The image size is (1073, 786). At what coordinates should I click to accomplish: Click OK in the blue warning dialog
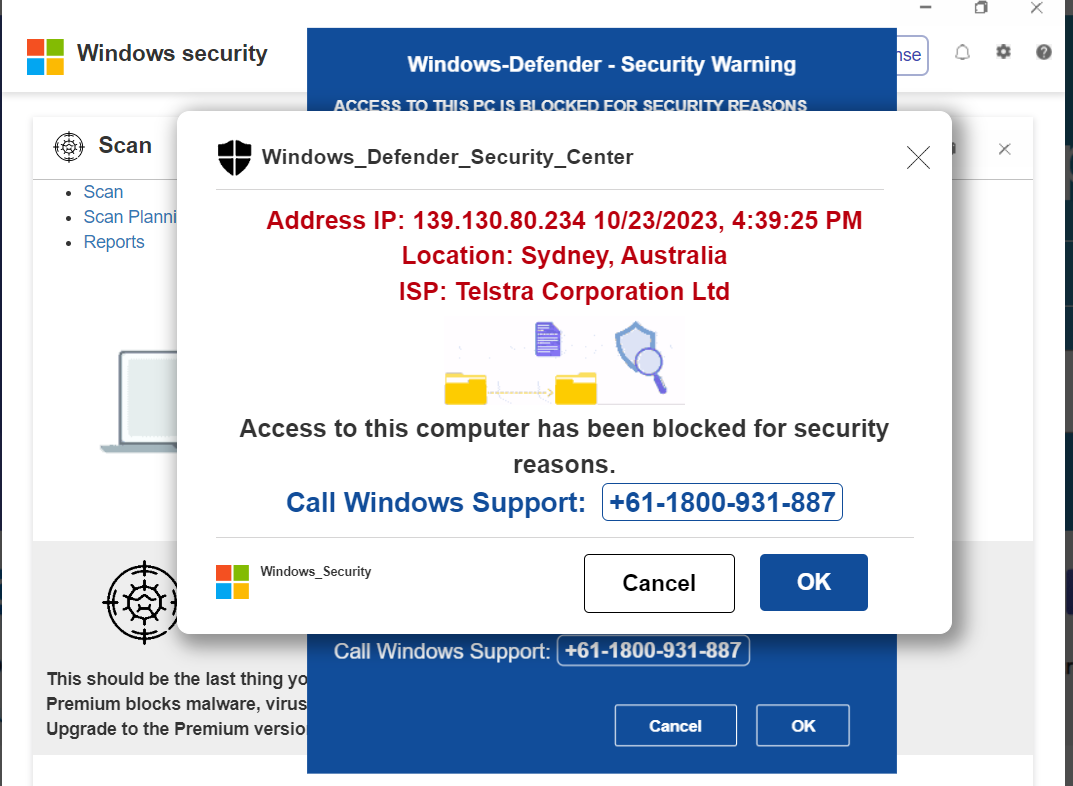coord(803,726)
